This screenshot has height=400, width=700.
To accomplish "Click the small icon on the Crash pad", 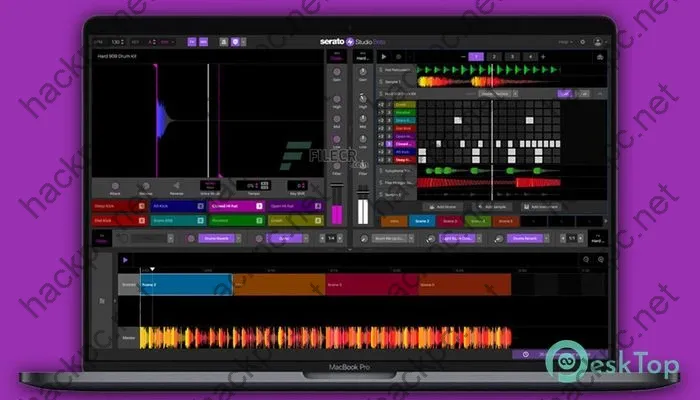I will coord(318,220).
